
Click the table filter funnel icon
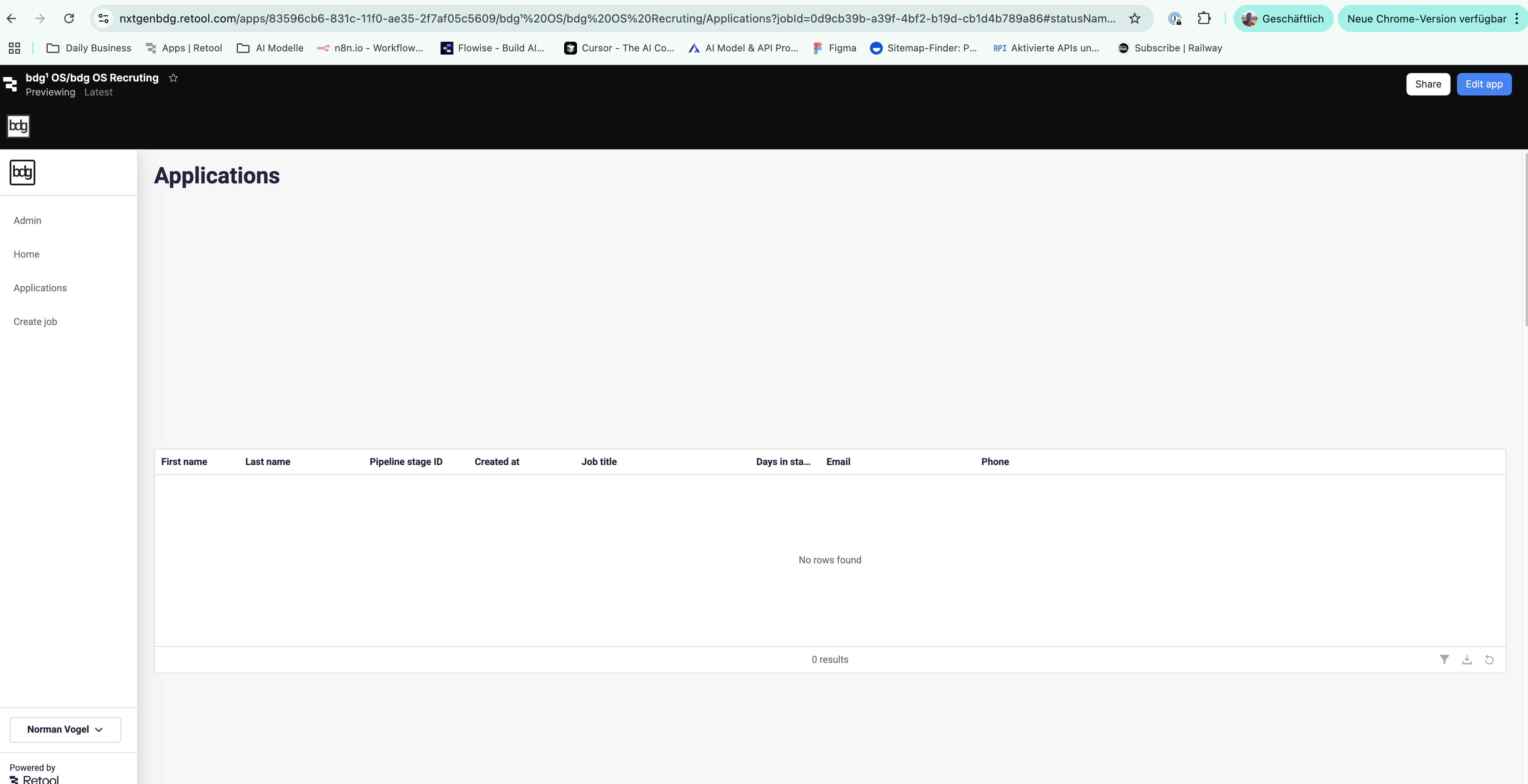pyautogui.click(x=1445, y=660)
